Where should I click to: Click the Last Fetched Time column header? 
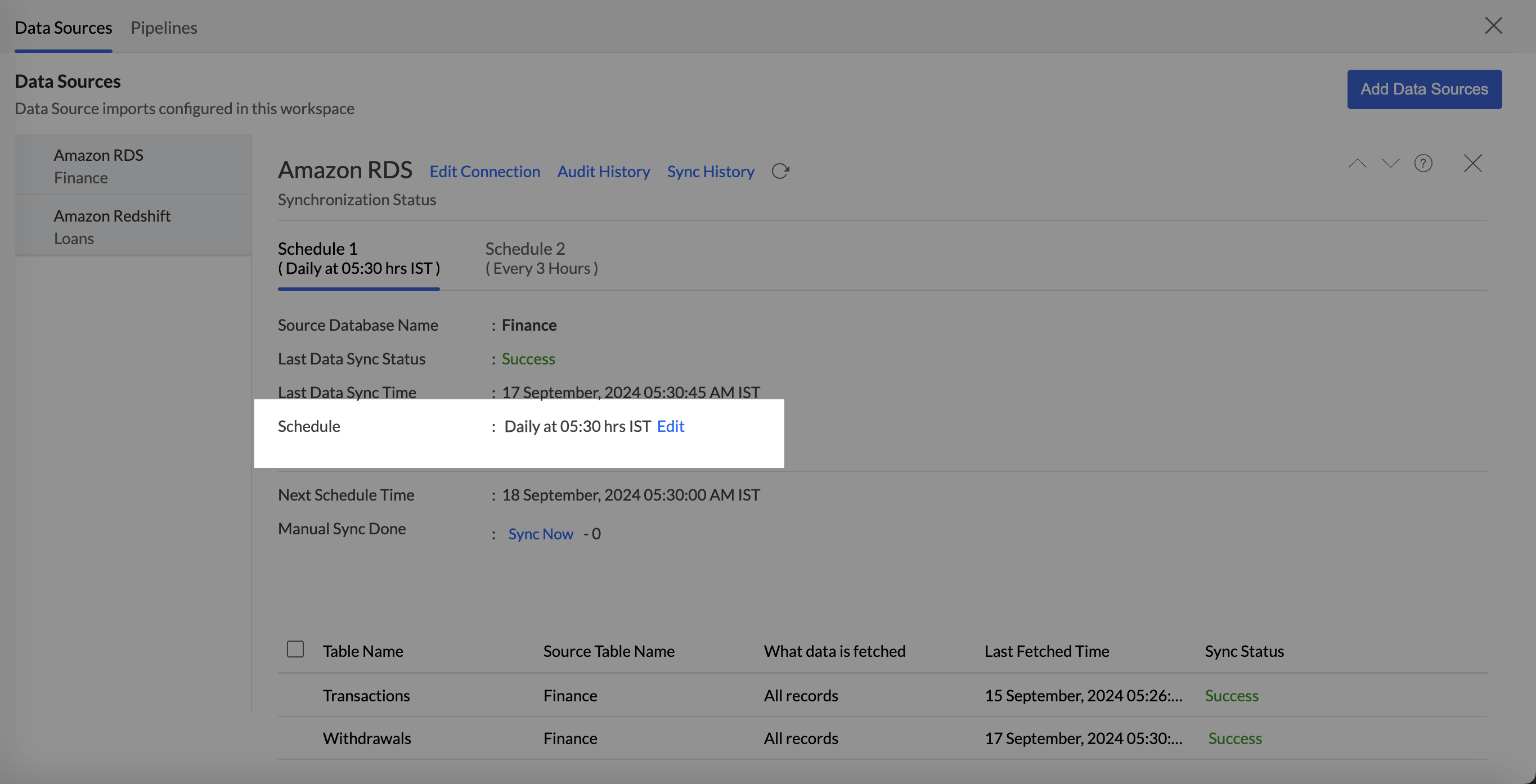coord(1047,651)
